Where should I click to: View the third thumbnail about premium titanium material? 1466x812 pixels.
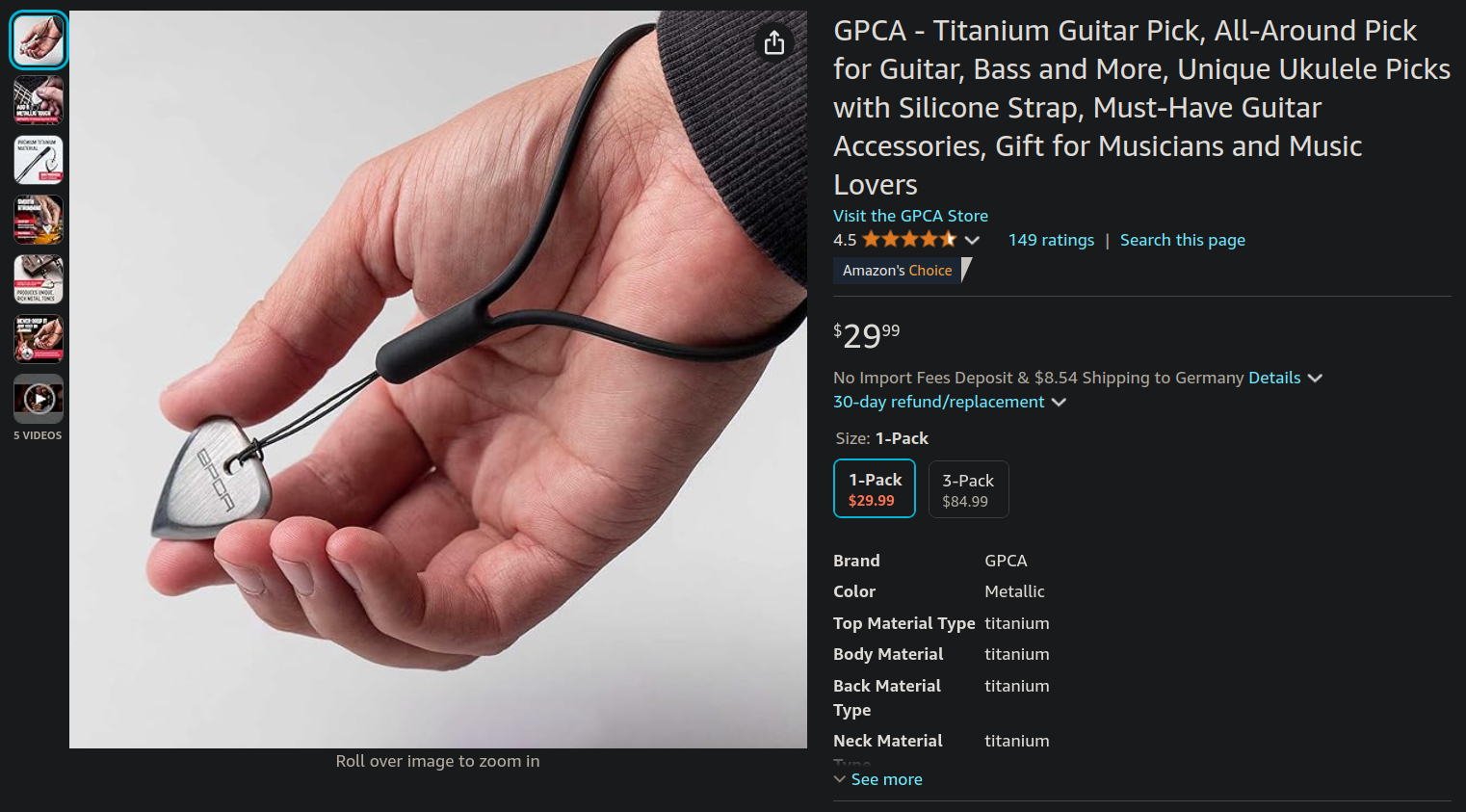pyautogui.click(x=39, y=160)
